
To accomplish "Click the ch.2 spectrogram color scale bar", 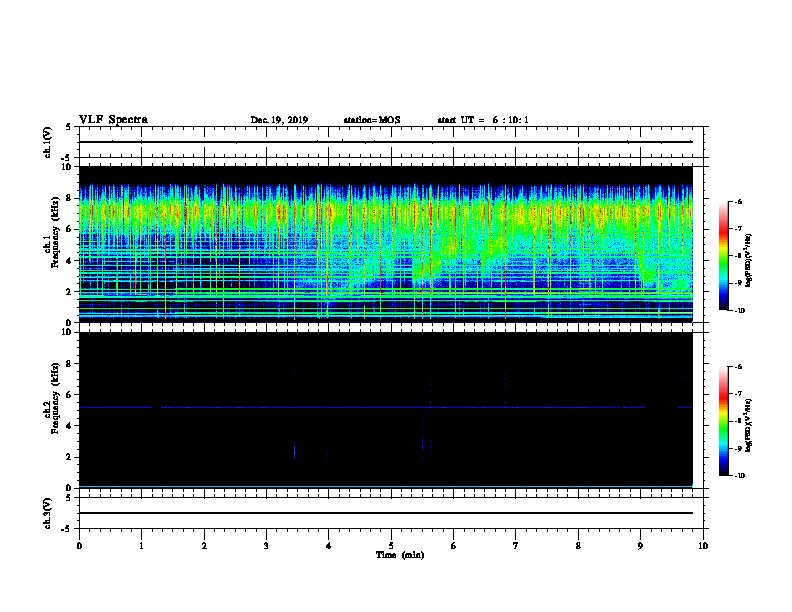I will coord(724,421).
